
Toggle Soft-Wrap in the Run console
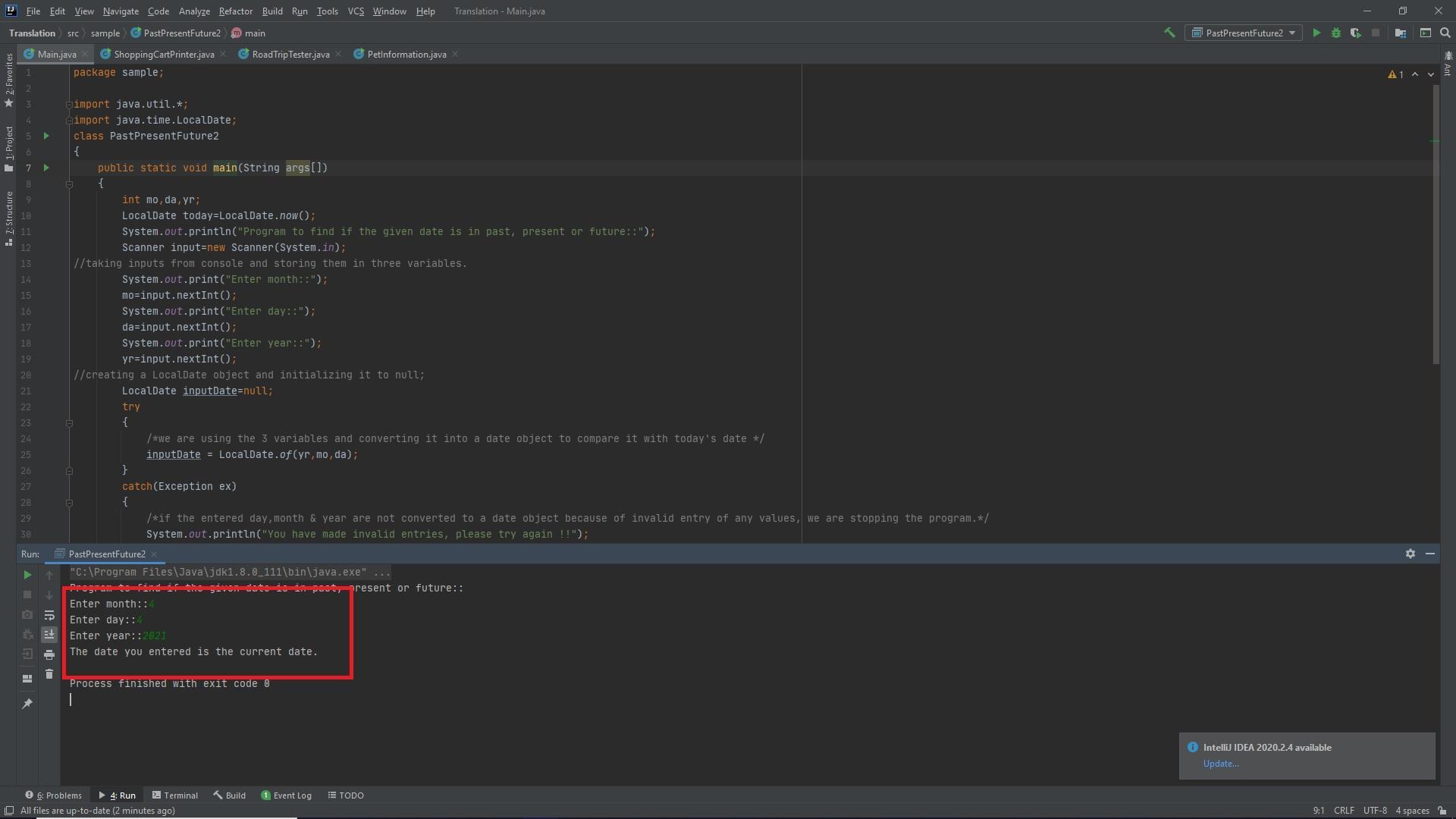pos(49,615)
